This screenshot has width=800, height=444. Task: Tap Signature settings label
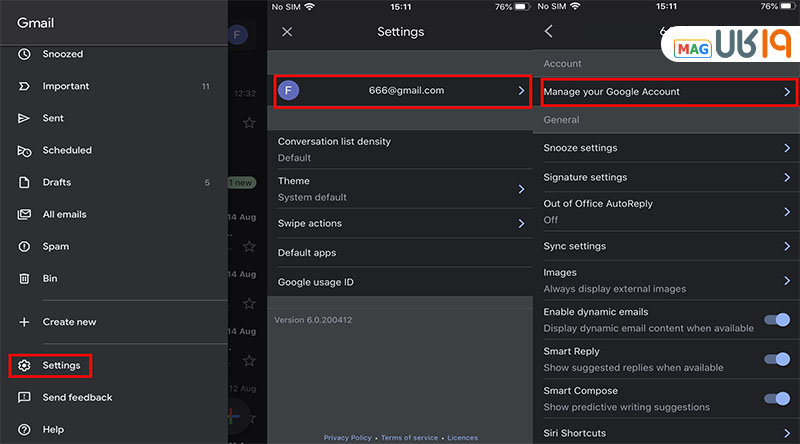pos(585,178)
